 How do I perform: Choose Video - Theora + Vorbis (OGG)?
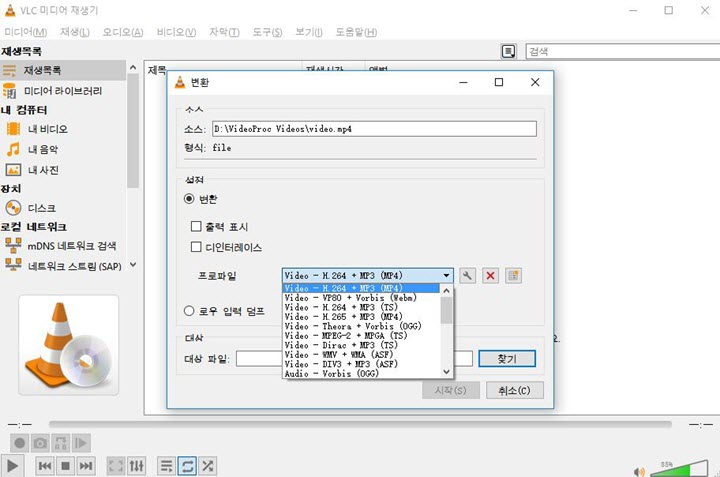pos(361,326)
